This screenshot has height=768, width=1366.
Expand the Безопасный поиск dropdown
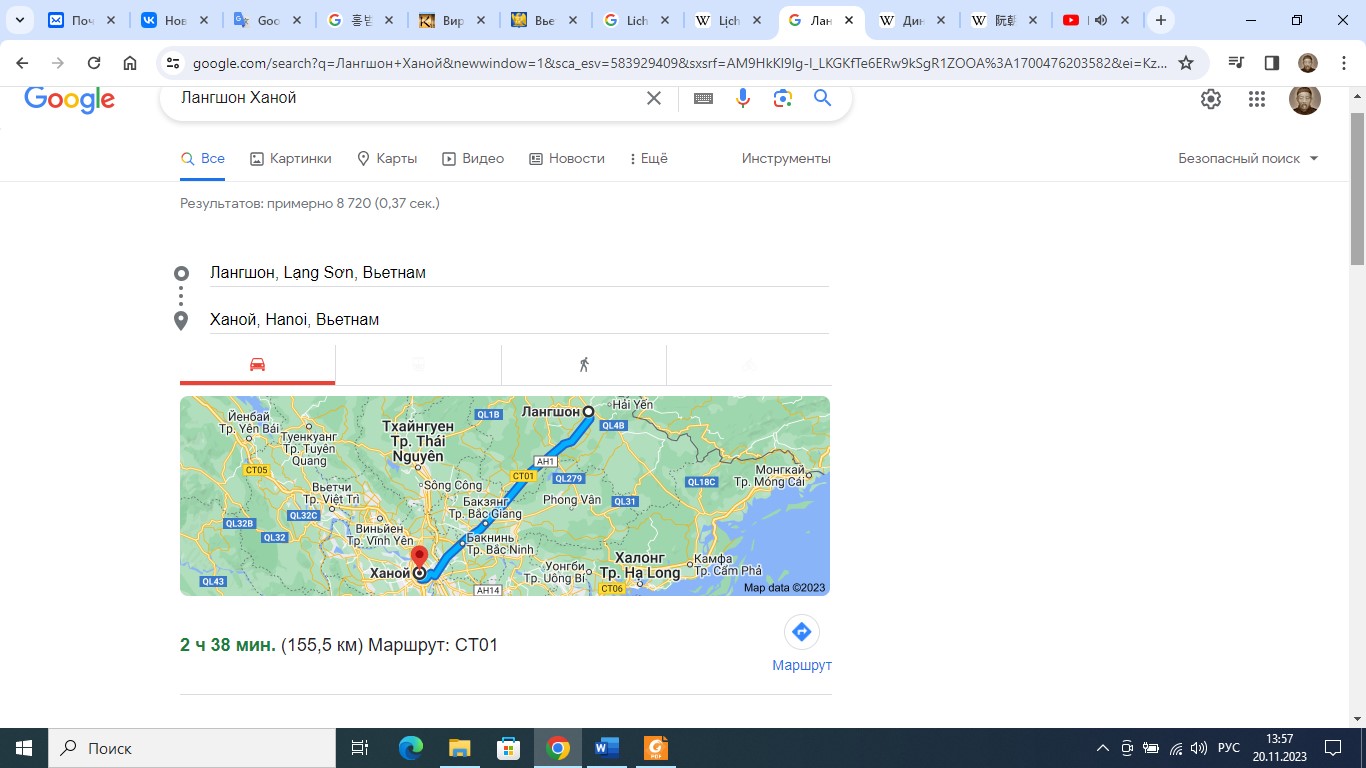tap(1248, 158)
